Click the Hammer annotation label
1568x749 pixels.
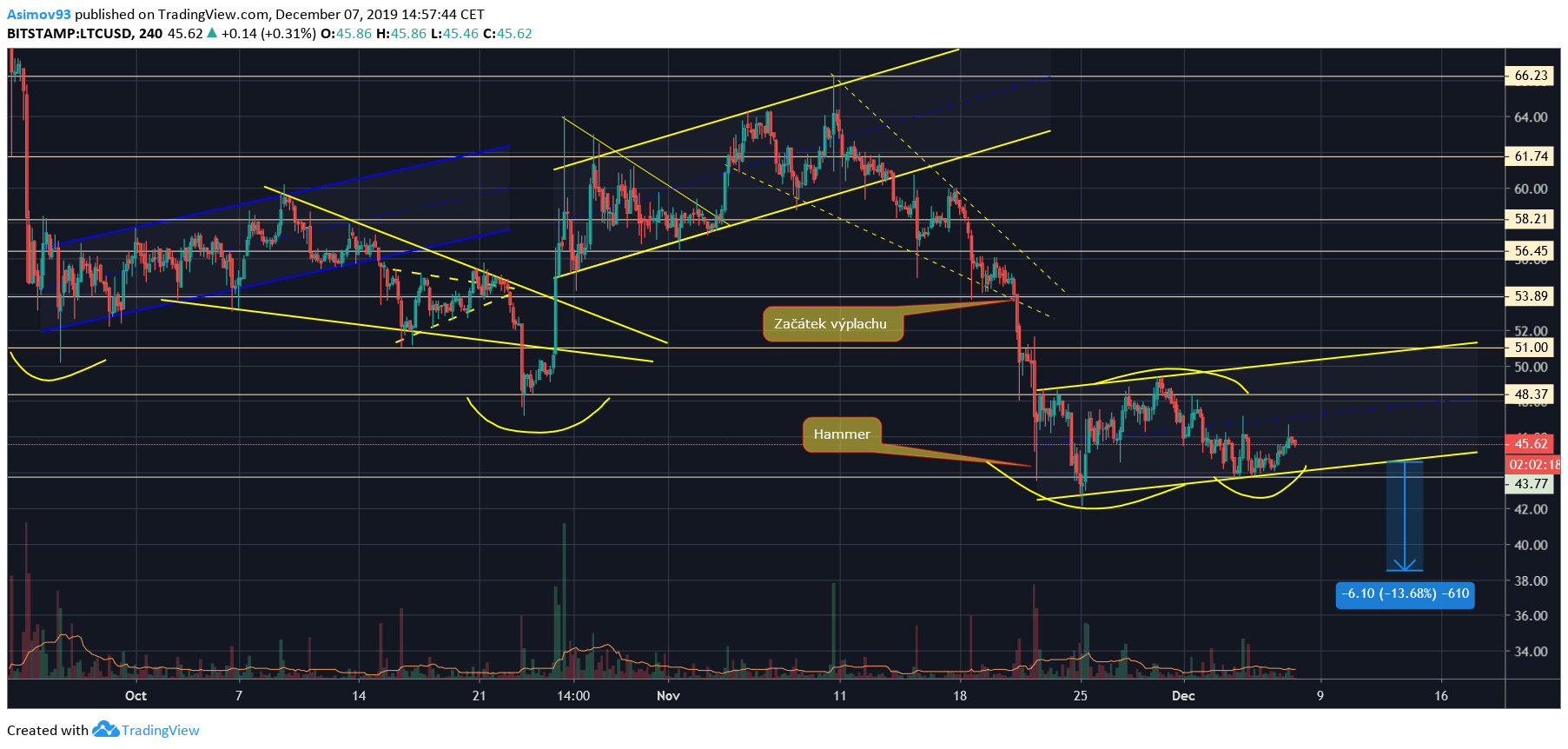pos(842,434)
